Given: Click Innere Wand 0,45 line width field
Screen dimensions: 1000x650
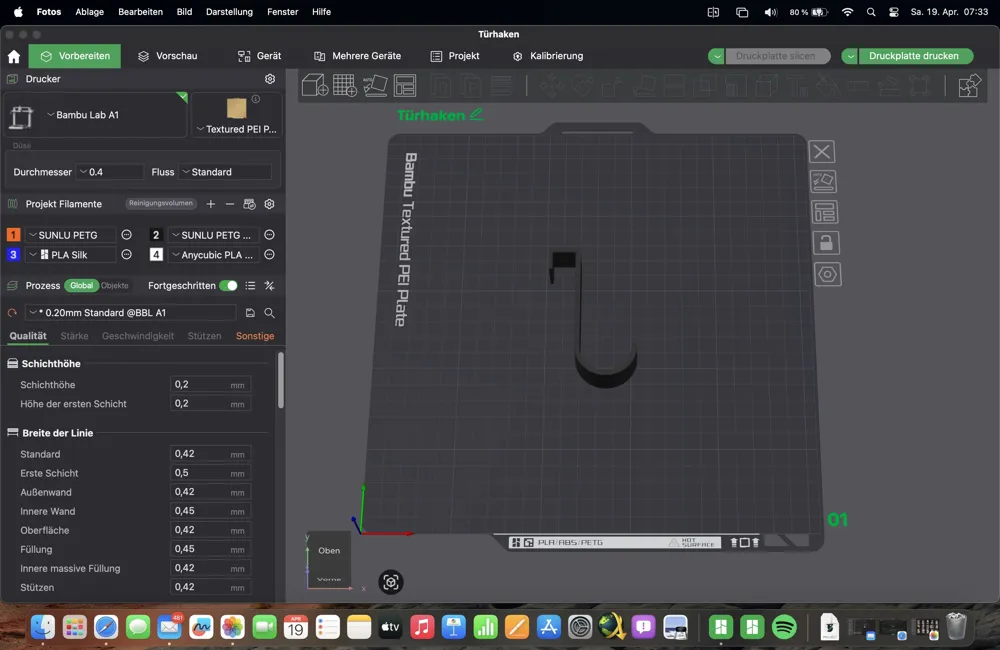Looking at the screenshot, I should click(210, 511).
